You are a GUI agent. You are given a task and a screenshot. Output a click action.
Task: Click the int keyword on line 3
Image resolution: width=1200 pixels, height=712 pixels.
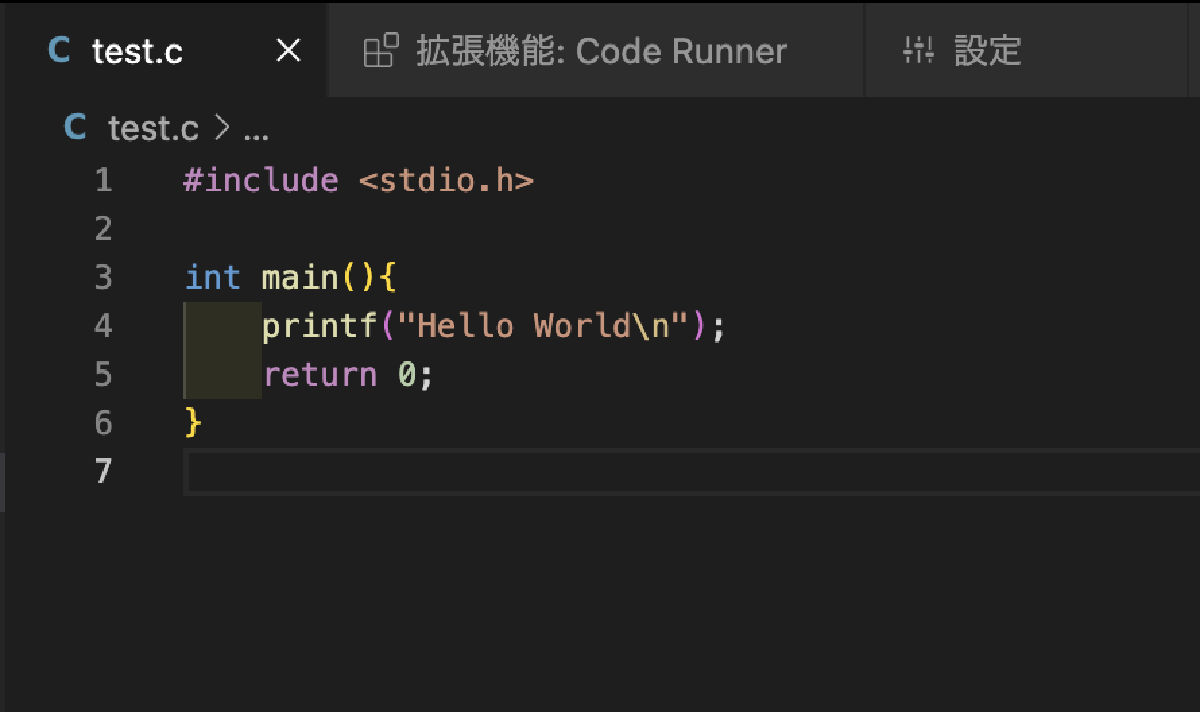click(x=212, y=277)
